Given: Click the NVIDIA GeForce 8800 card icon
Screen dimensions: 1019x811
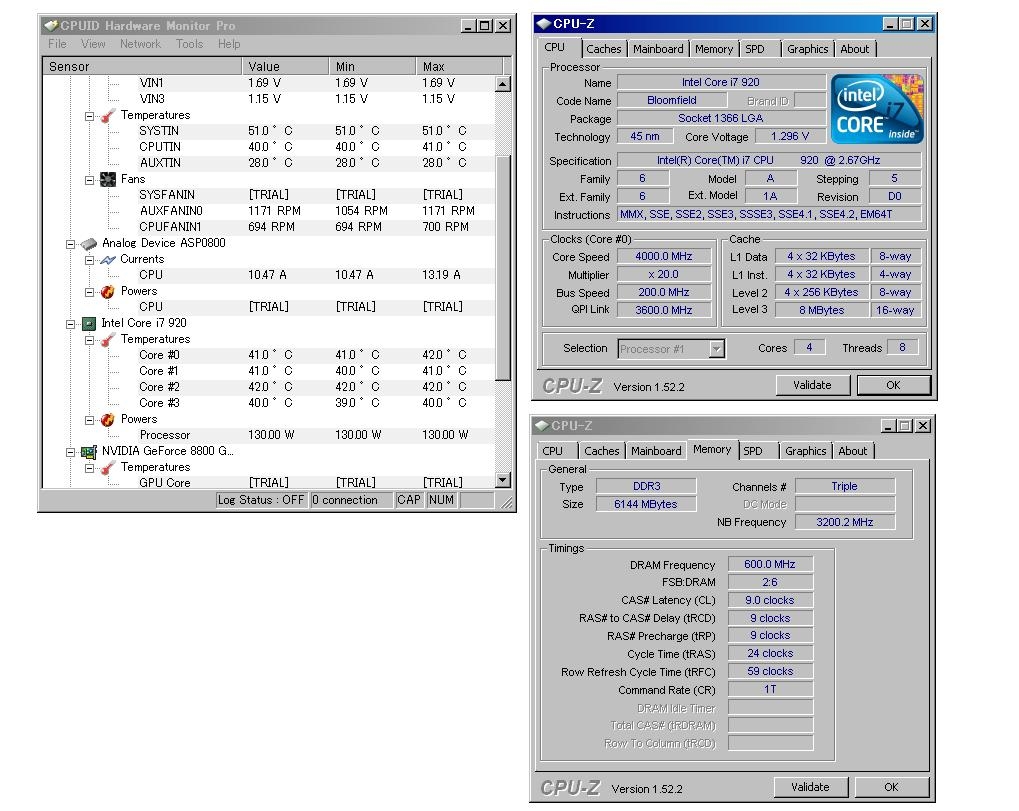Looking at the screenshot, I should (89, 452).
